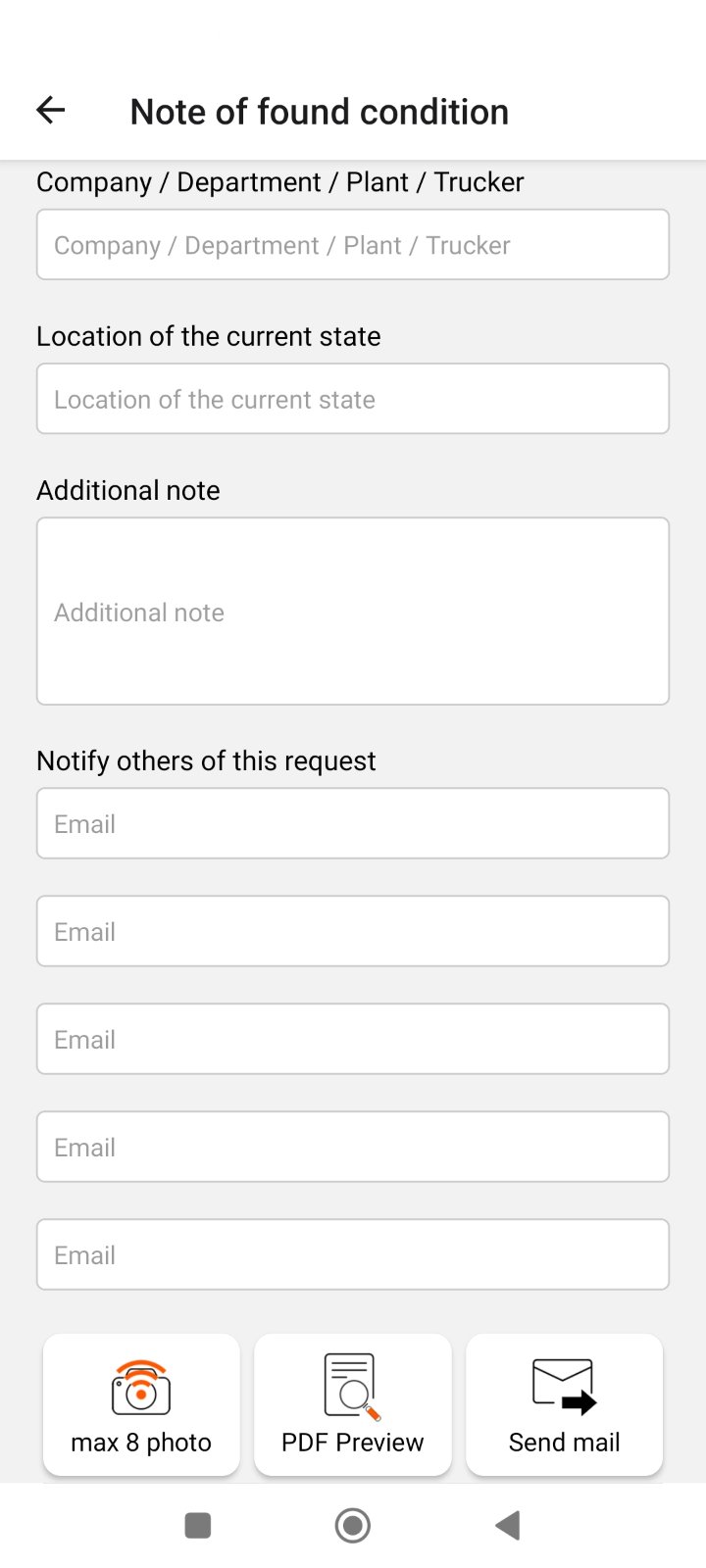Select the first Email field
Image resolution: width=706 pixels, height=1568 pixels.
(353, 824)
